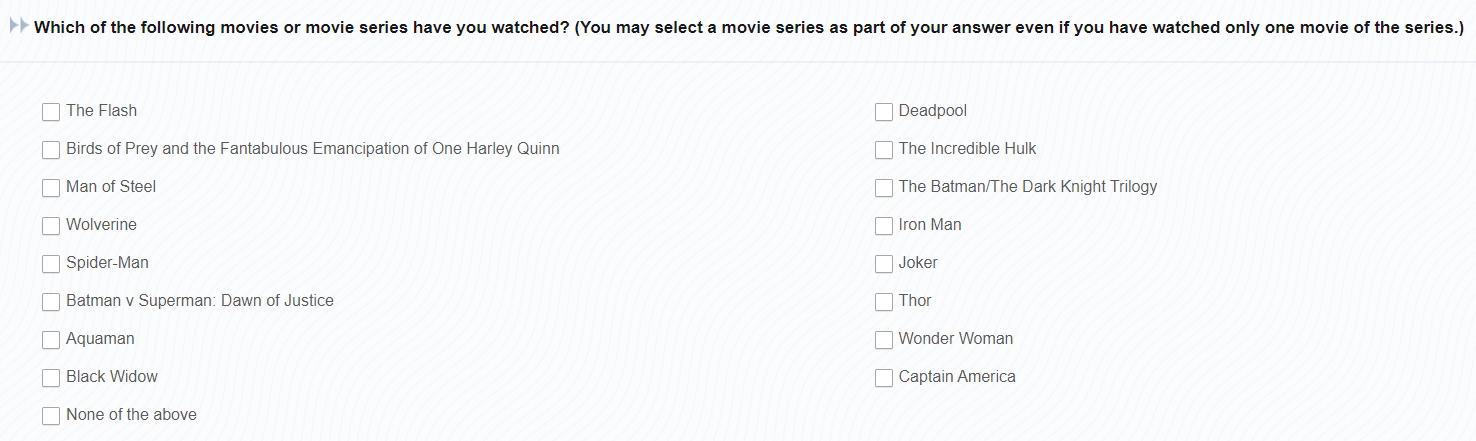Check the box for The Flash
The height and width of the screenshot is (441, 1476).
point(51,112)
